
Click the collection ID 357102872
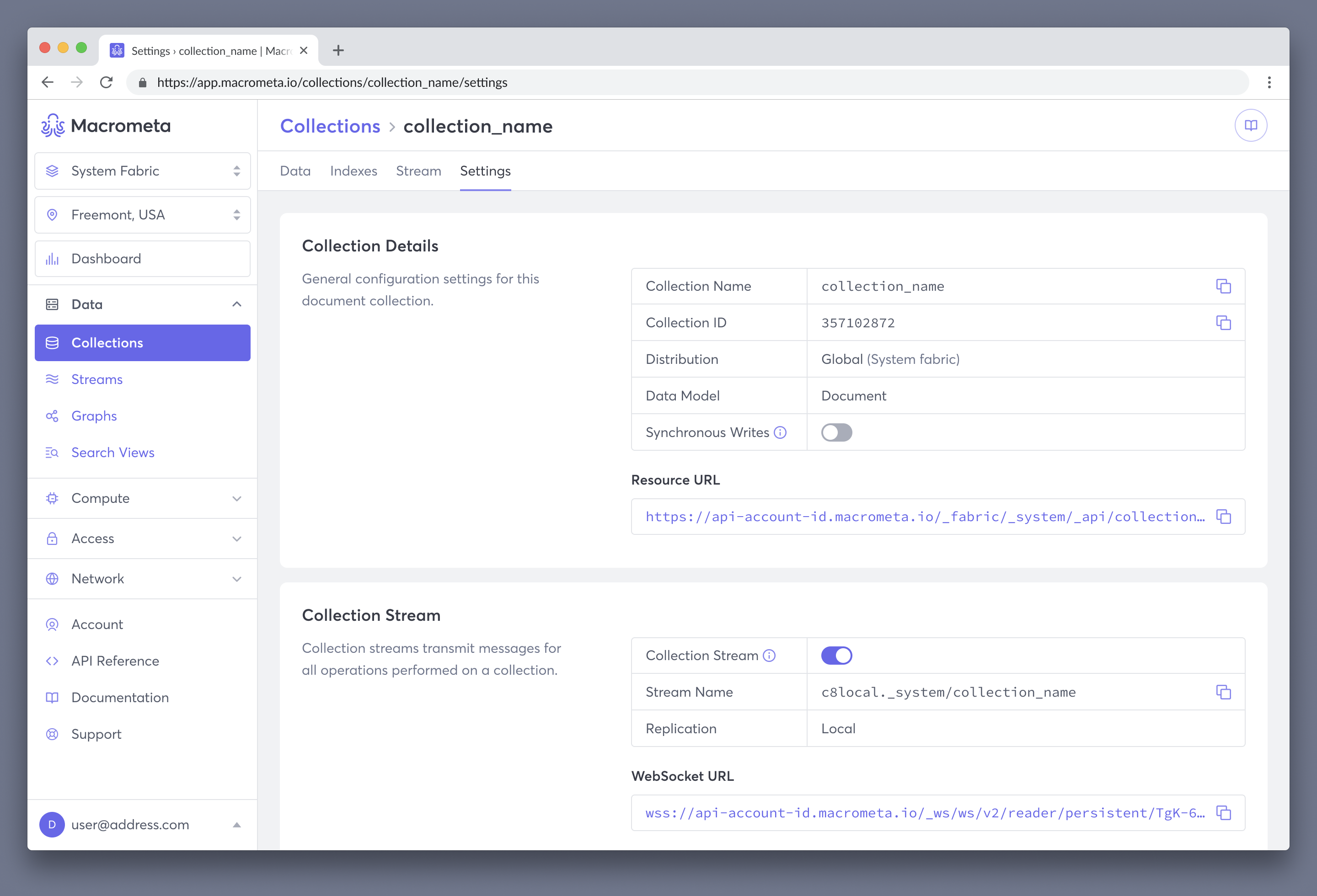858,323
